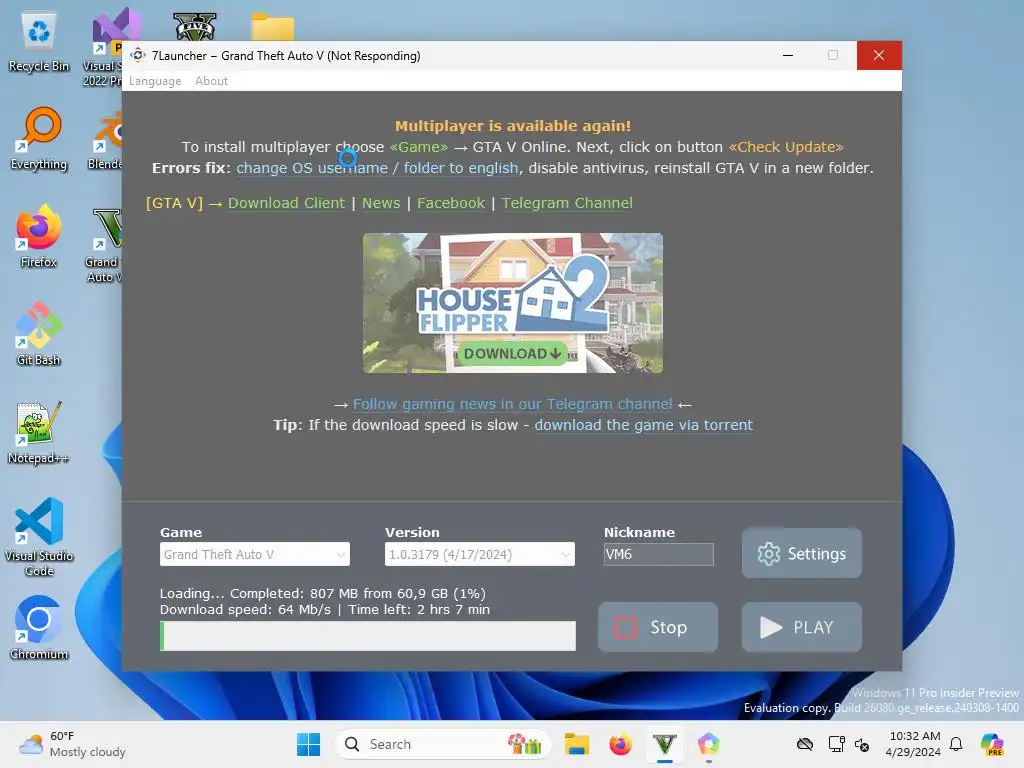This screenshot has height=768, width=1024.
Task: Click the Nickname field containing VM6
Action: pyautogui.click(x=658, y=554)
